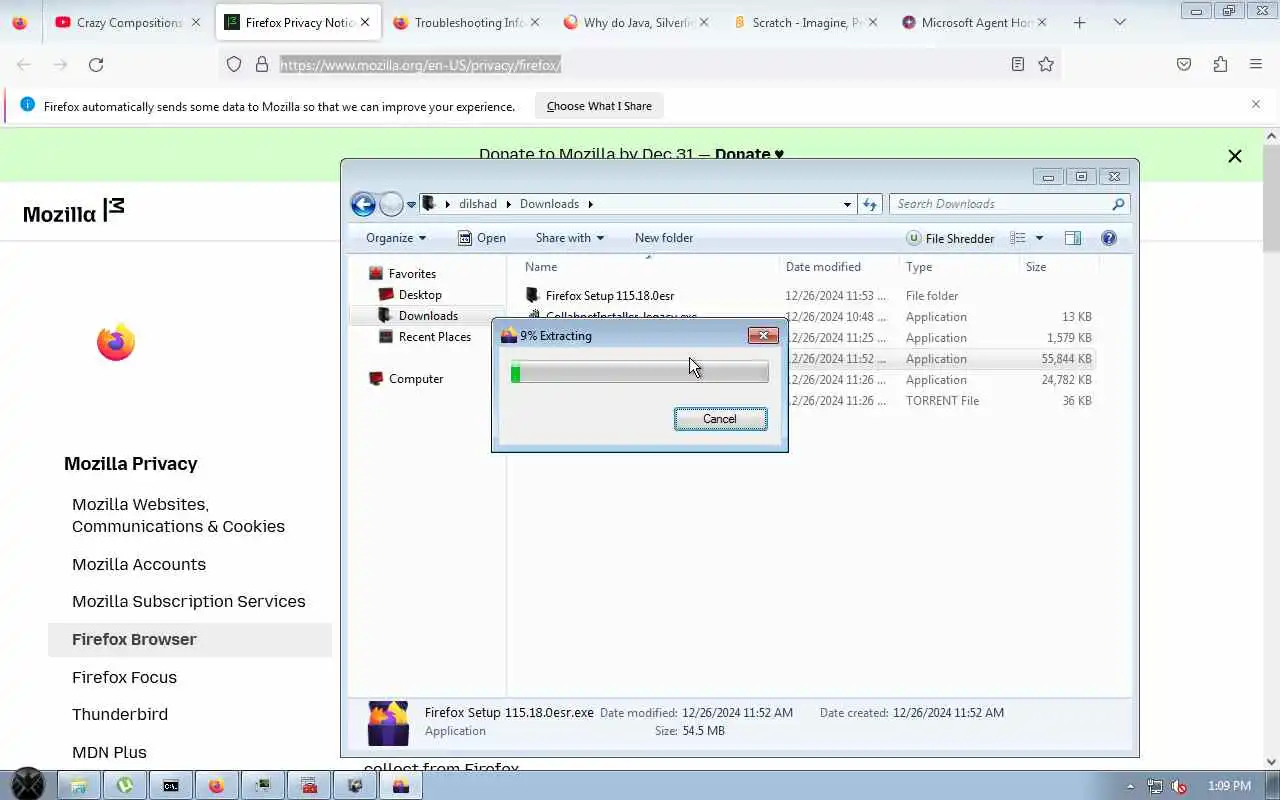This screenshot has height=800, width=1280.
Task: Click the network icon in the system tray
Action: tap(1155, 786)
